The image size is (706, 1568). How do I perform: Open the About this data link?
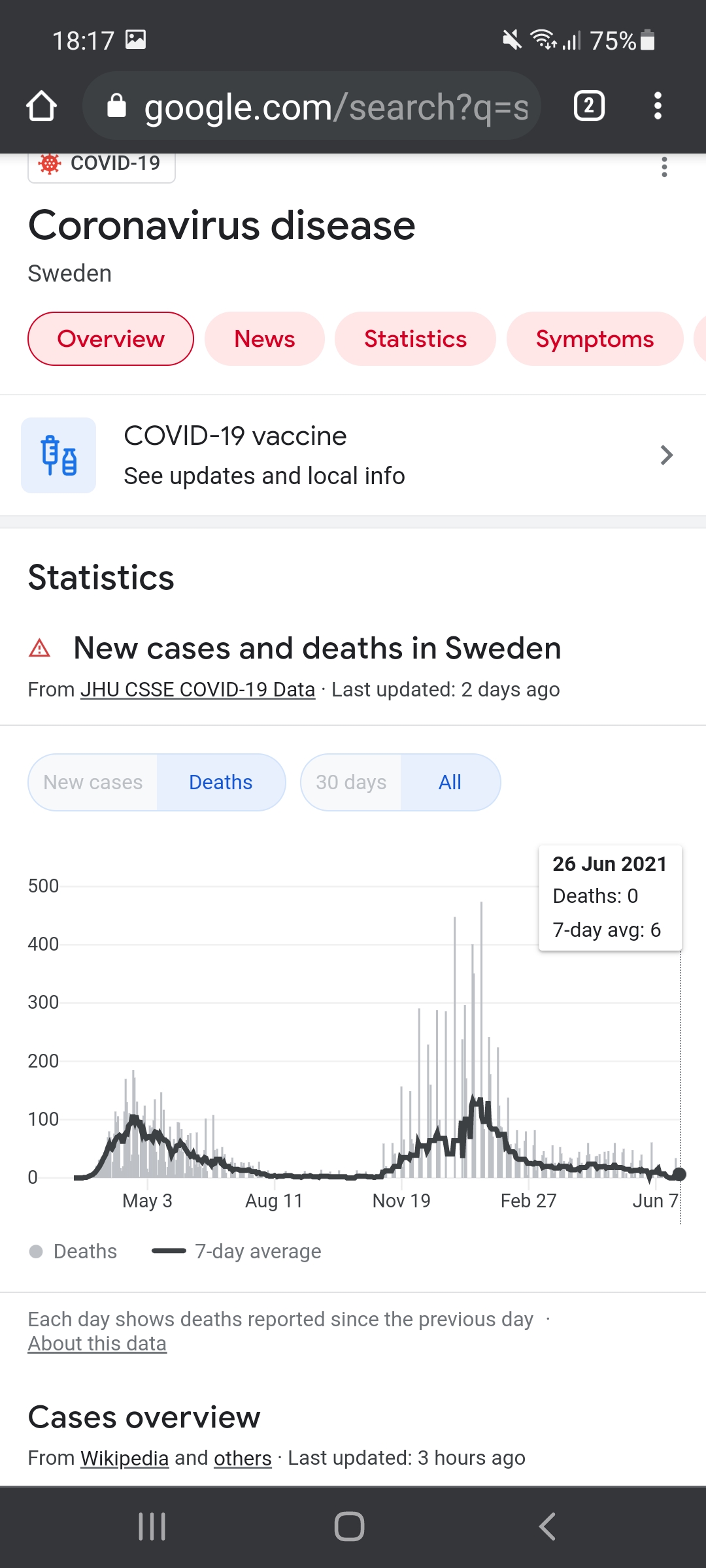coord(97,1343)
